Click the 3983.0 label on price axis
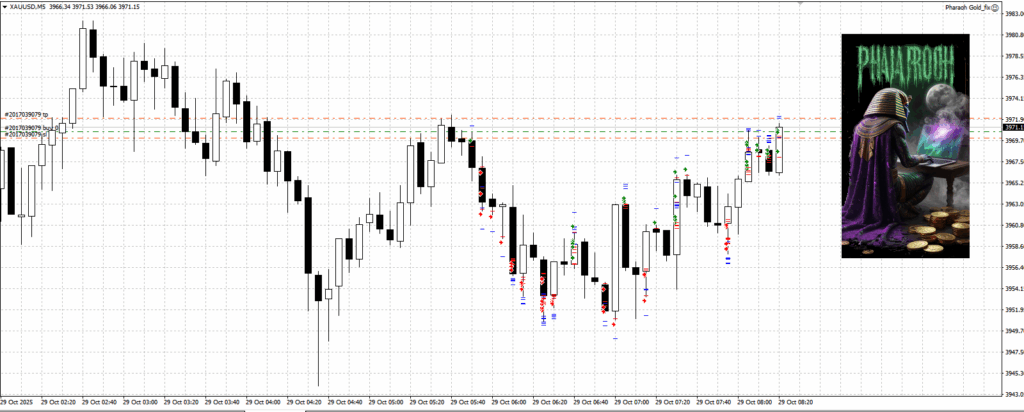The image size is (1024, 412). point(1010,14)
